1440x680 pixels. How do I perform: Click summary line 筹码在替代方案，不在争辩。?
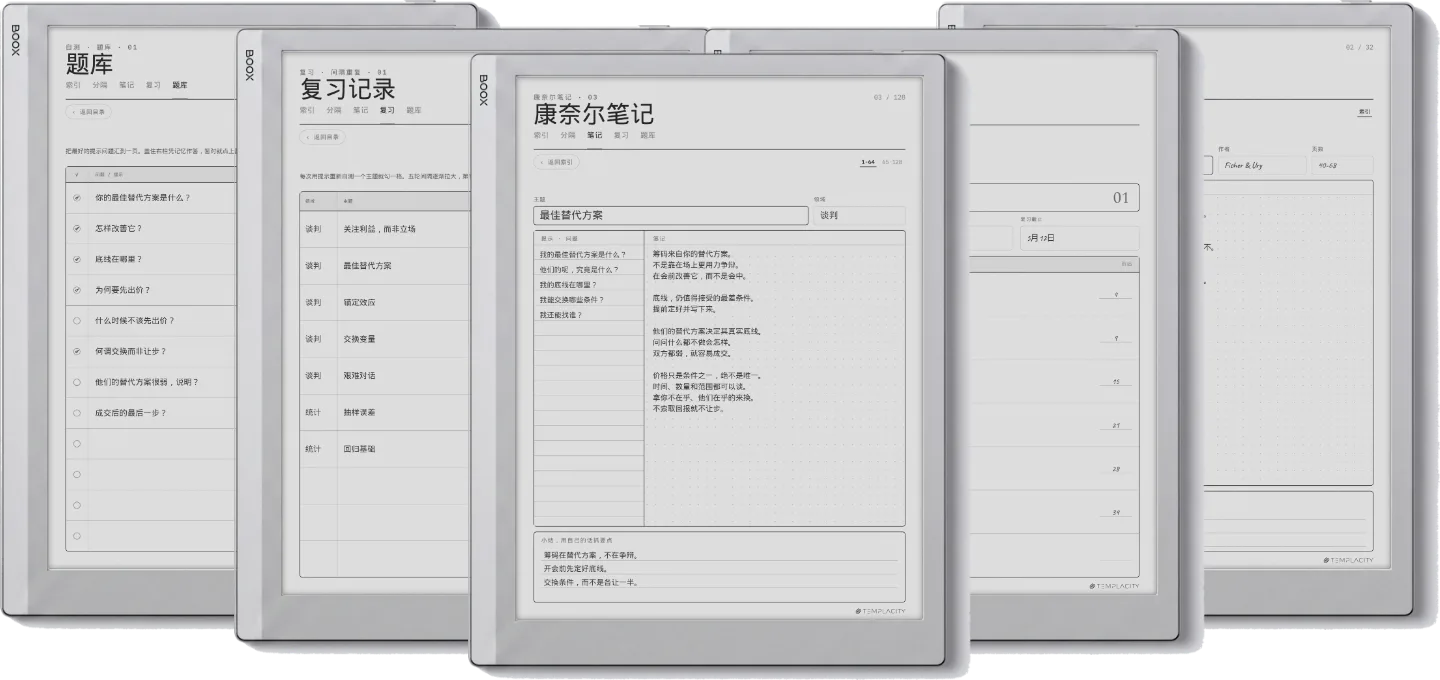click(x=591, y=555)
